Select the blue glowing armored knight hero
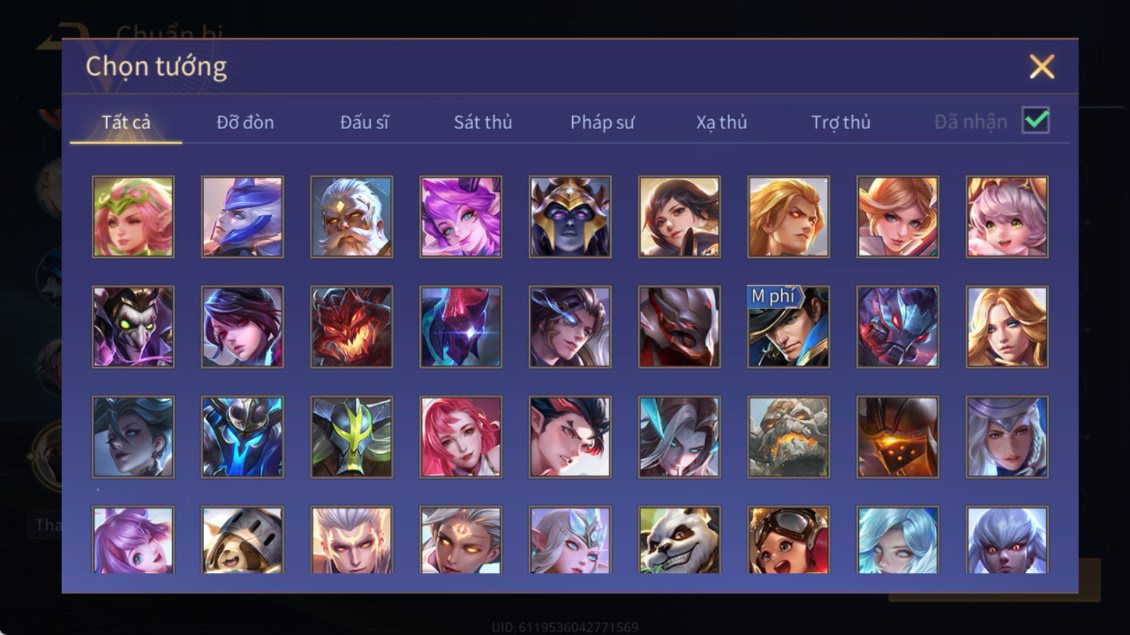Screen dimensions: 1130x635 pos(242,437)
